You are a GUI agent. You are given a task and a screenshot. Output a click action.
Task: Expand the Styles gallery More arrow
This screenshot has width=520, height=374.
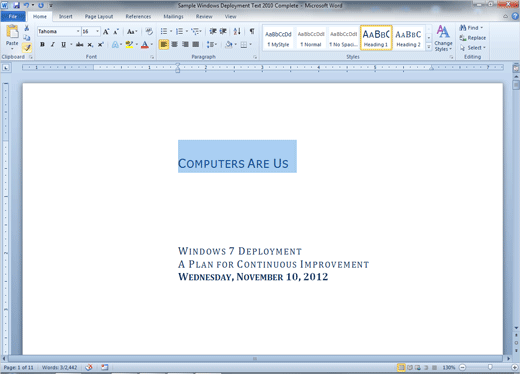(429, 47)
